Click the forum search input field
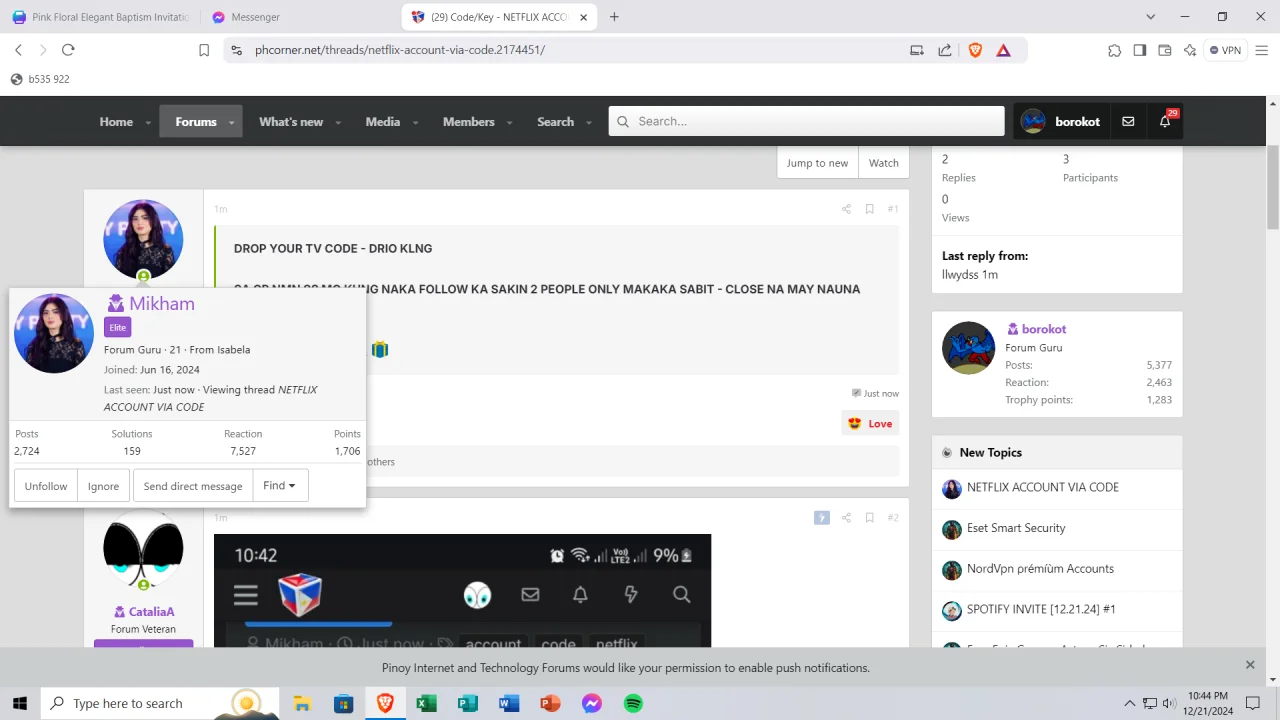Screen dimensions: 1280x720 click(806, 121)
